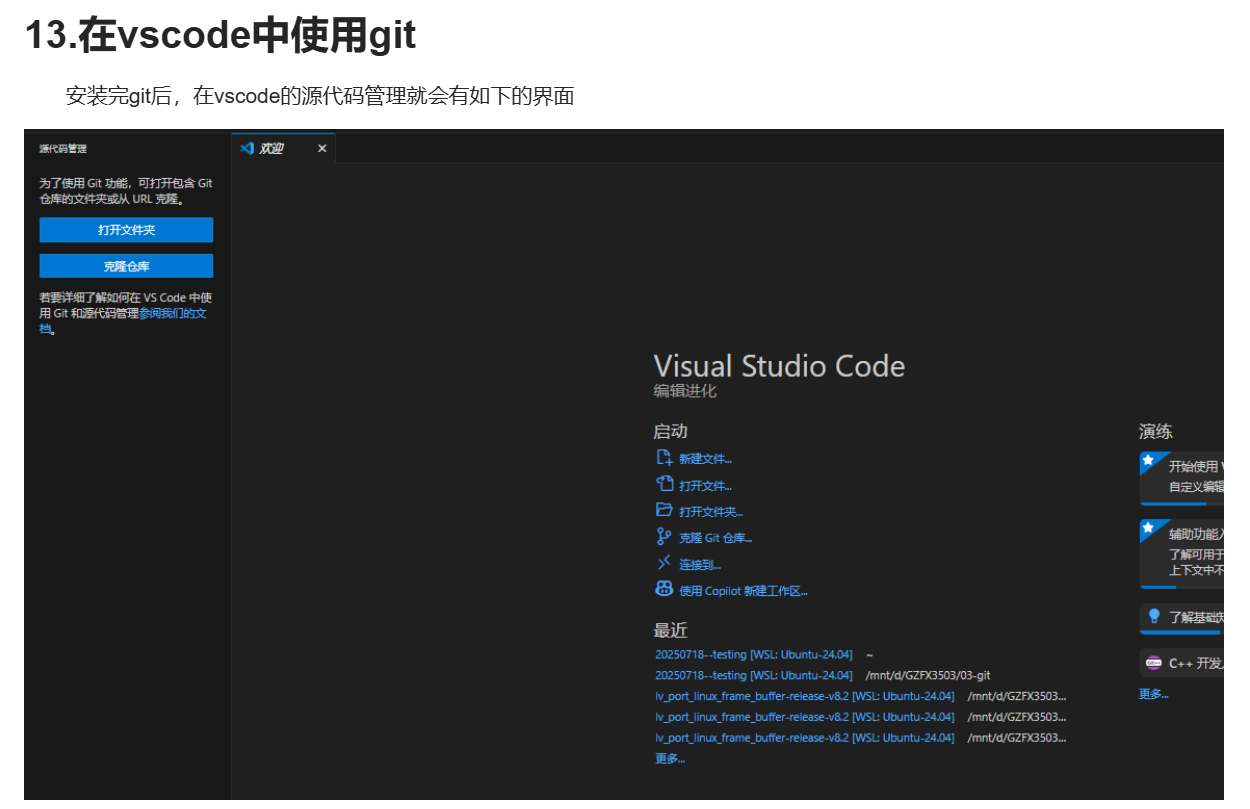The width and height of the screenshot is (1250, 809).
Task: Click the remote connect icon beside 连接到
Action: click(x=664, y=563)
